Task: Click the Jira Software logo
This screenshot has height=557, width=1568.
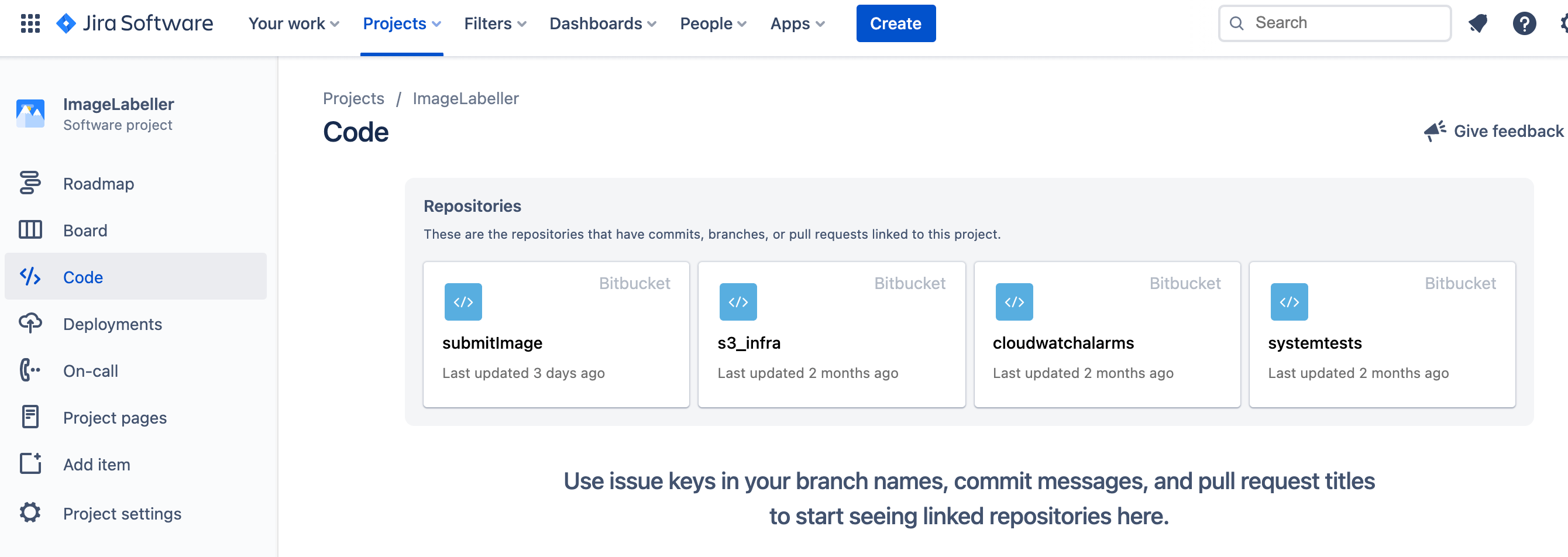Action: 135,23
